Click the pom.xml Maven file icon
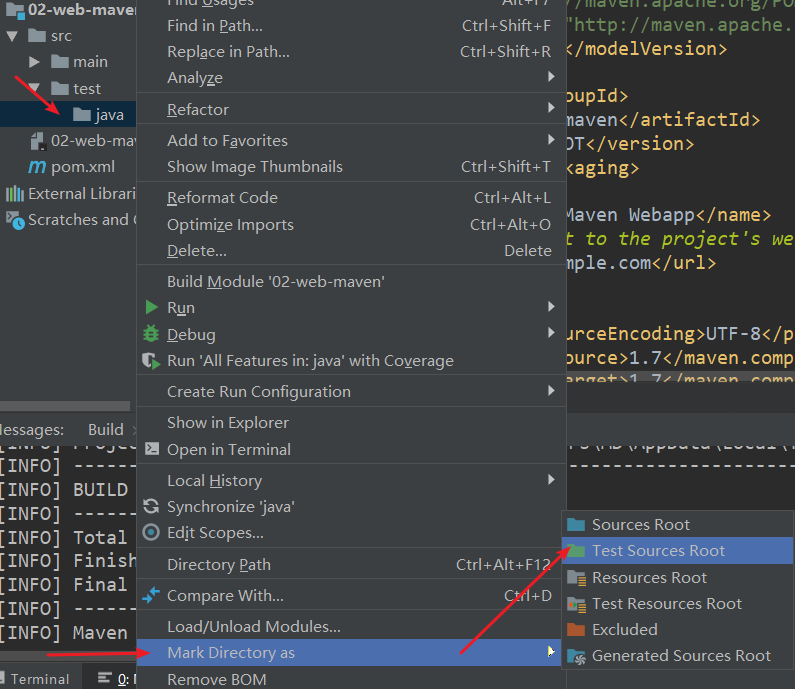The image size is (795, 689). (37, 167)
